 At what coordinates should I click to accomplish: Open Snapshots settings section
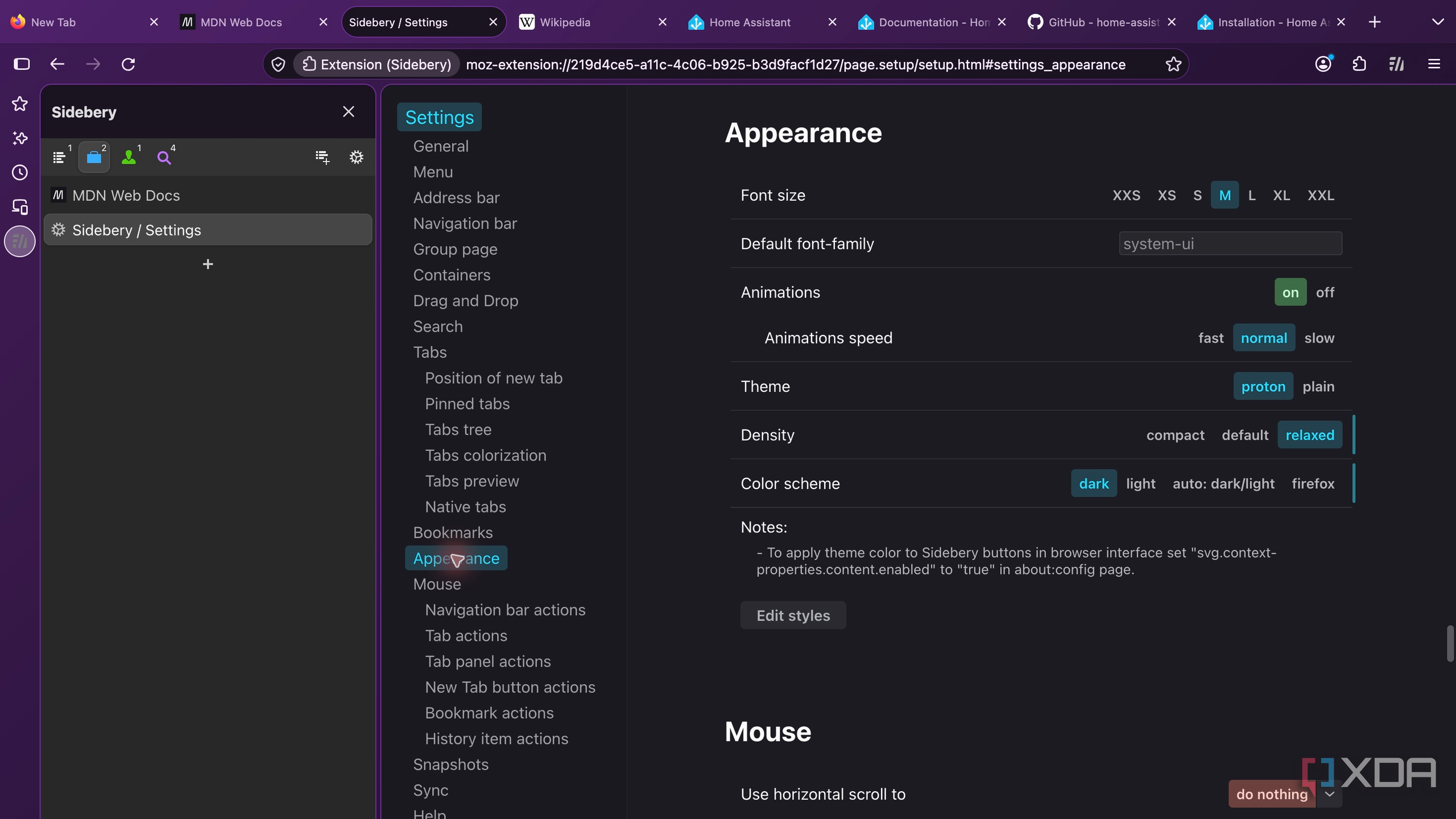coord(450,764)
